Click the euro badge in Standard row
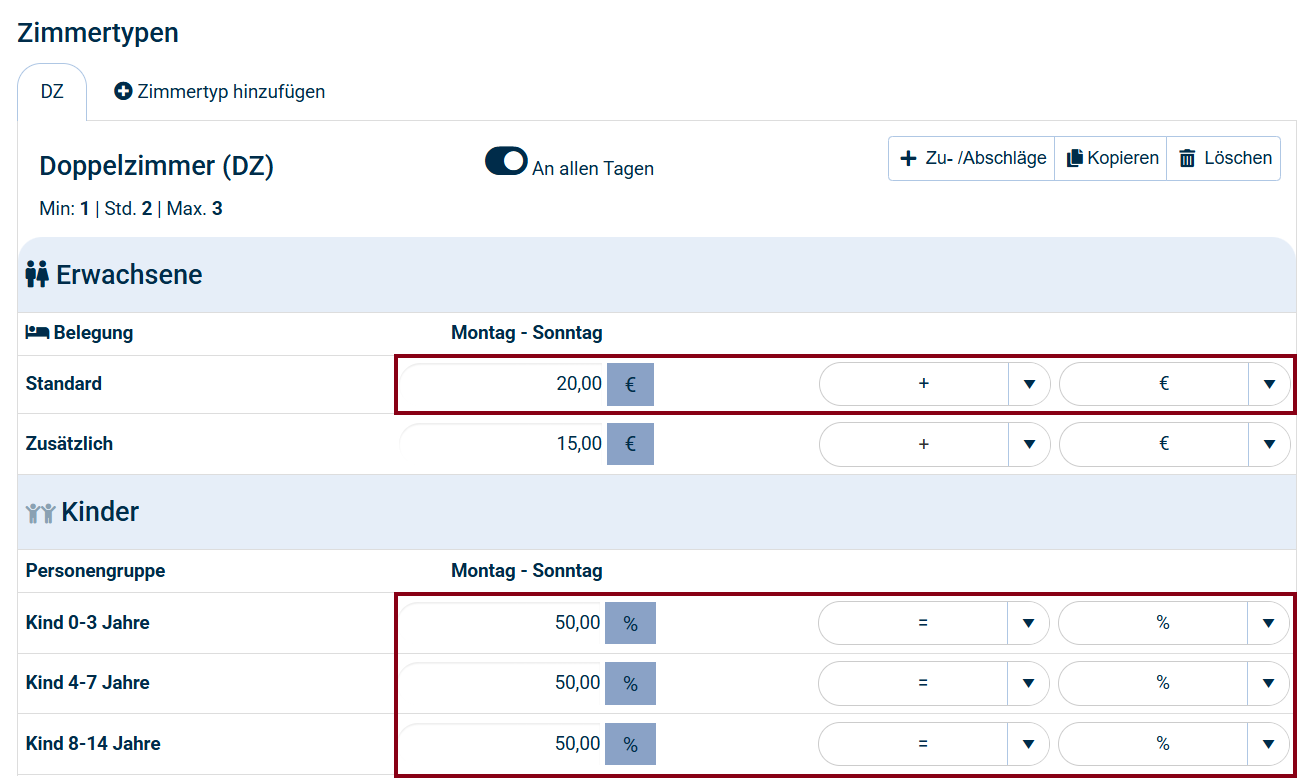Screen dimensions: 1316x781 pyautogui.click(x=630, y=384)
